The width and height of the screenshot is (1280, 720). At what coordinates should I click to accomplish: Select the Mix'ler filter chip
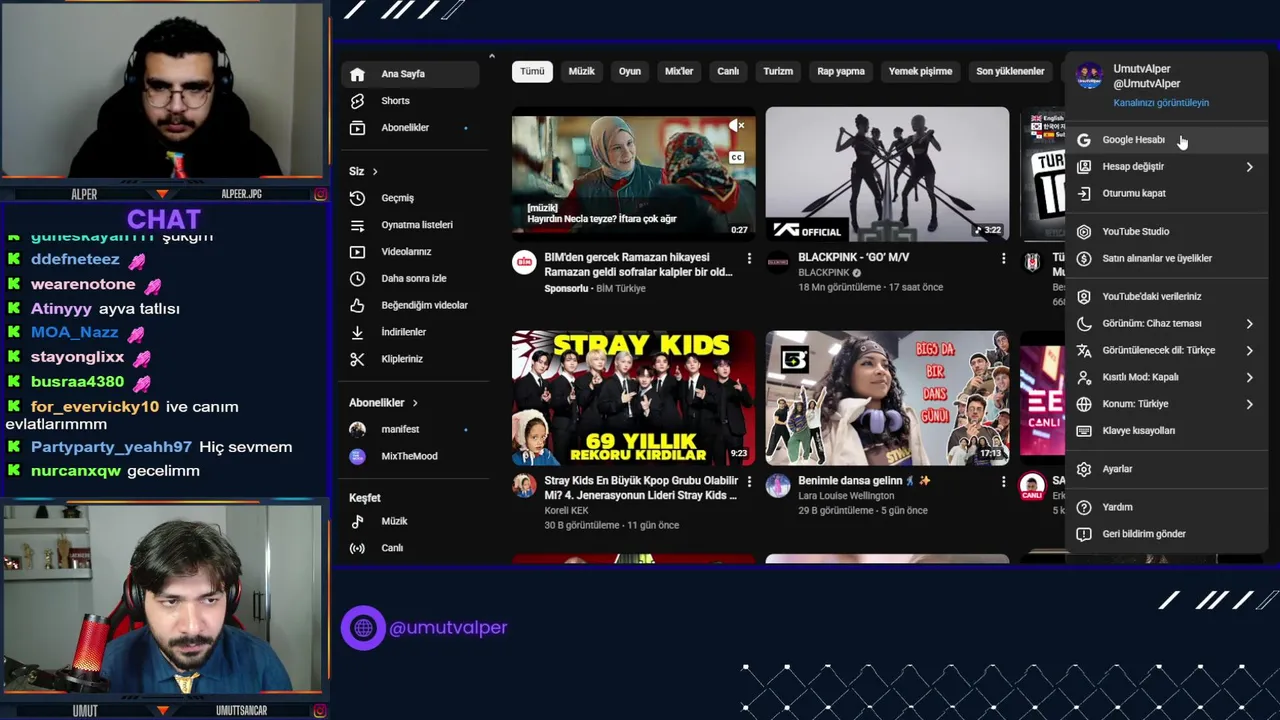679,71
